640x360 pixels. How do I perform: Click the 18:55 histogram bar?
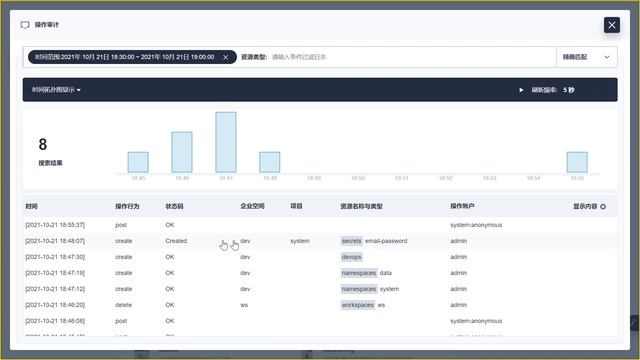point(577,162)
